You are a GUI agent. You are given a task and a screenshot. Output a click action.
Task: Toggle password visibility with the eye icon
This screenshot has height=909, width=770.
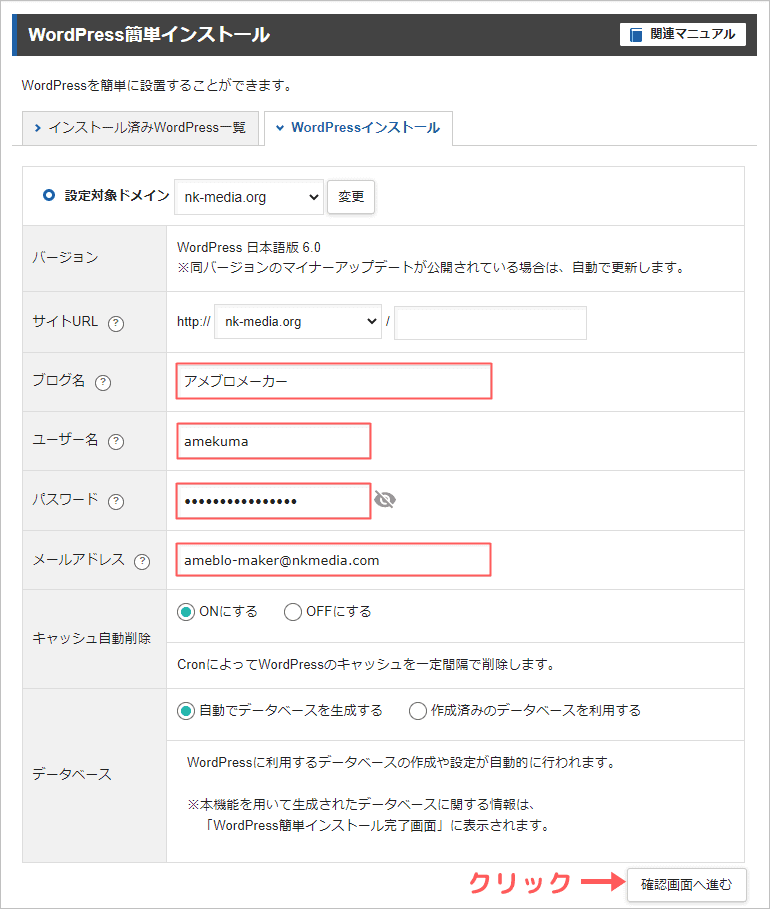pyautogui.click(x=385, y=500)
